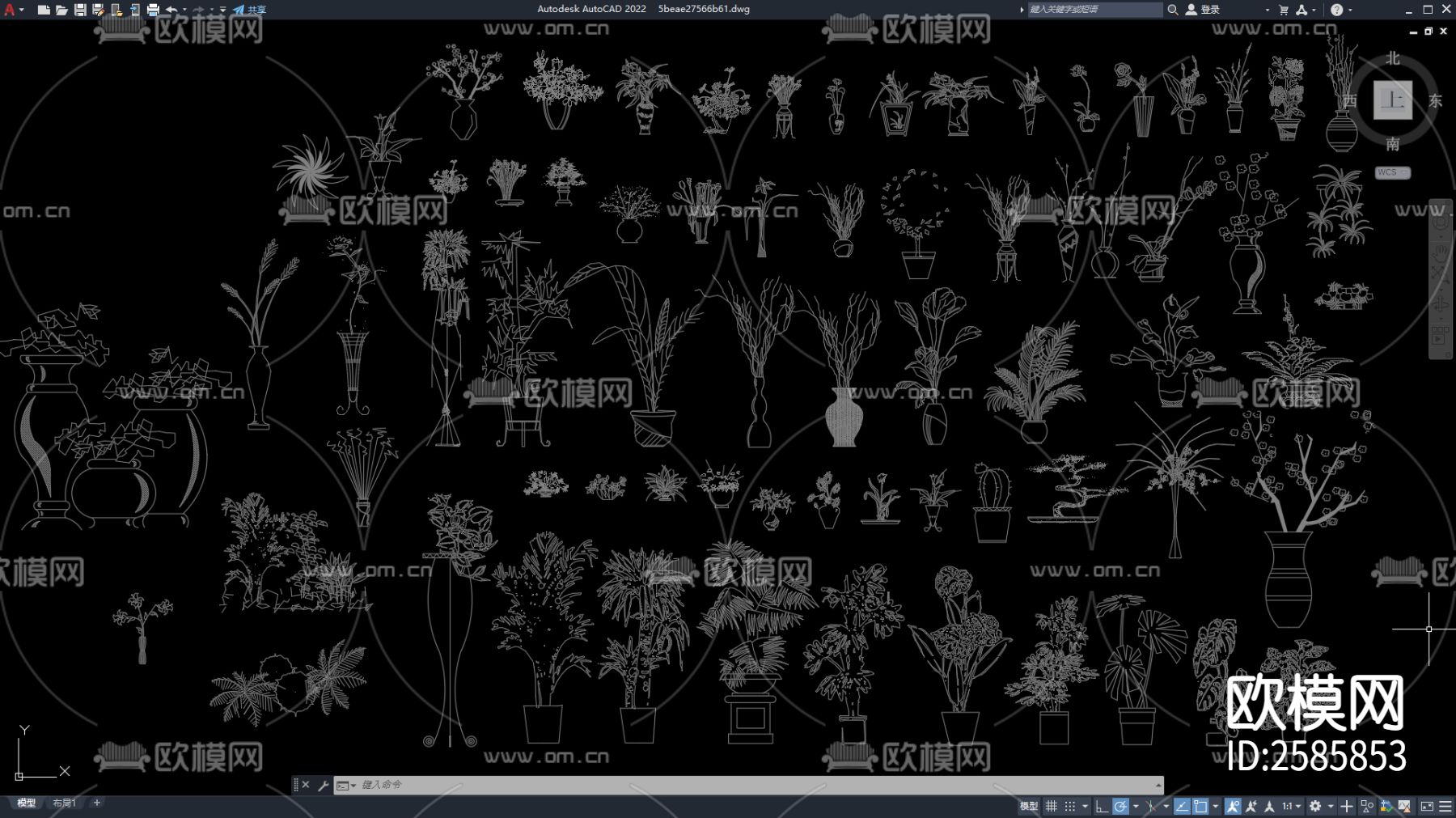Switch to the 布局1 layout tab
Viewport: 1456px width, 818px height.
pos(64,803)
